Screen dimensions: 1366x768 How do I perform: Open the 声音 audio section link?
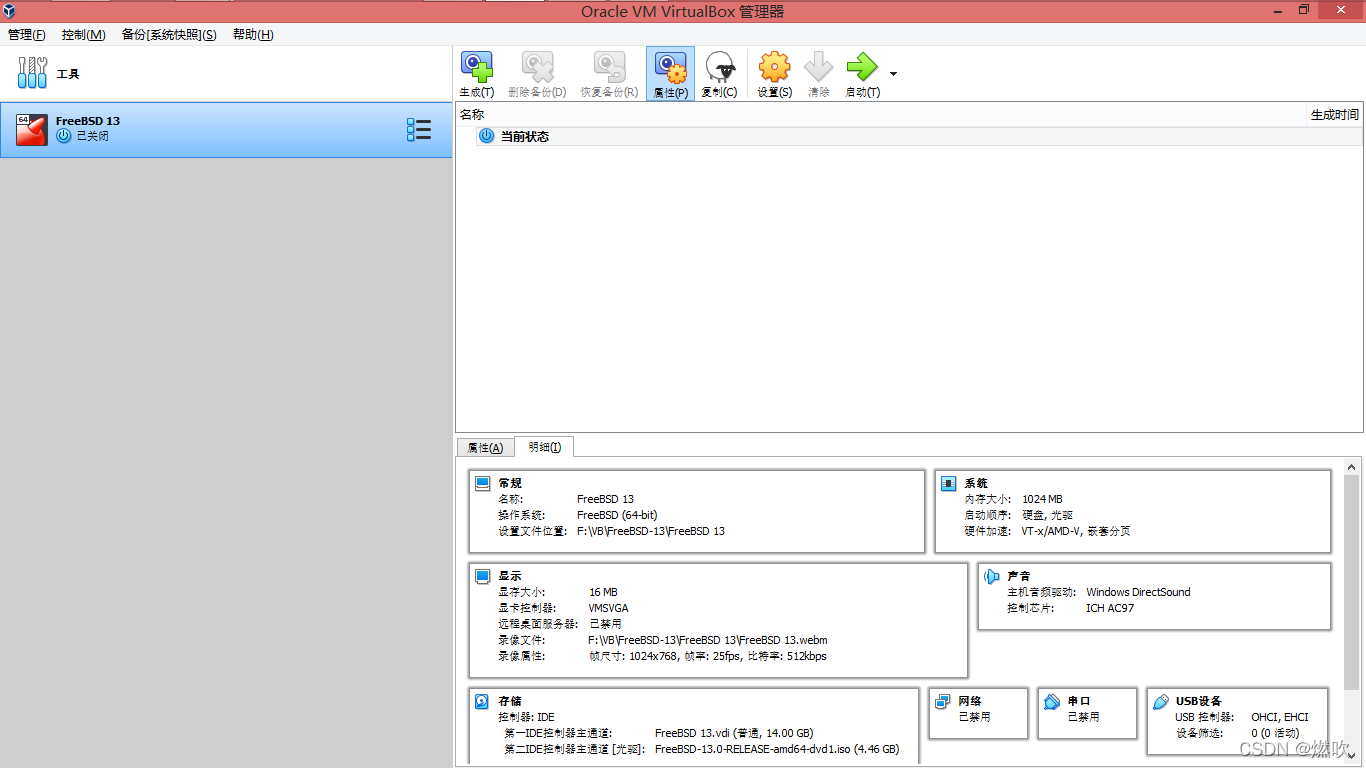coord(1019,576)
